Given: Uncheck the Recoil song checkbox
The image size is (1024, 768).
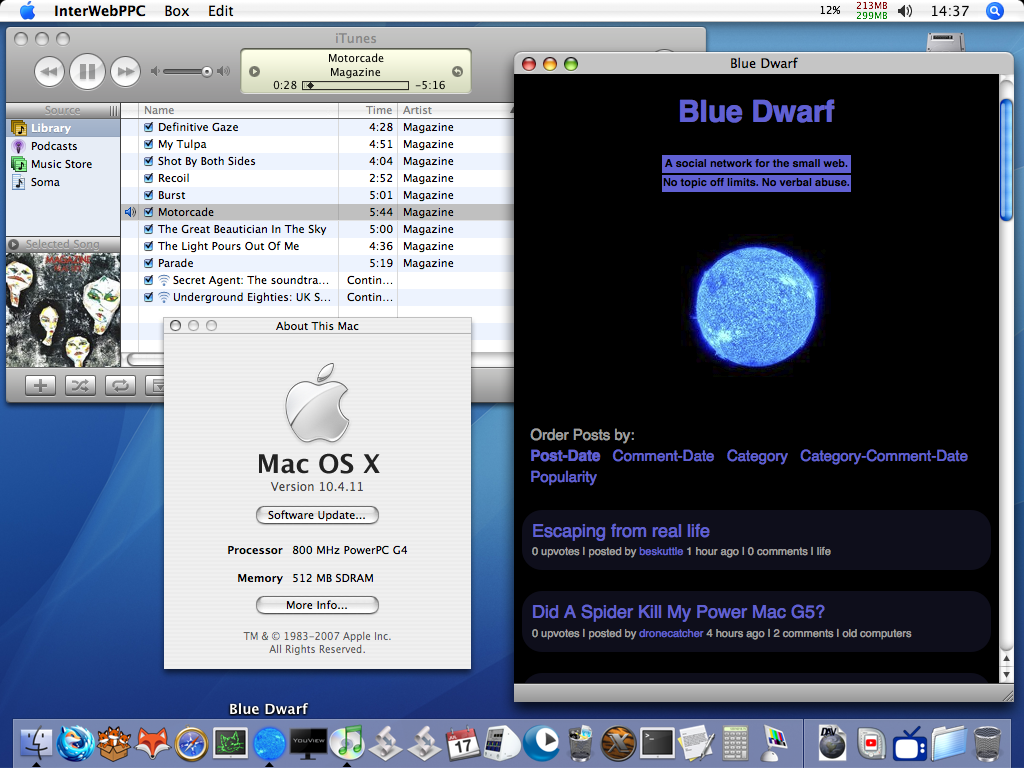Looking at the screenshot, I should [149, 178].
